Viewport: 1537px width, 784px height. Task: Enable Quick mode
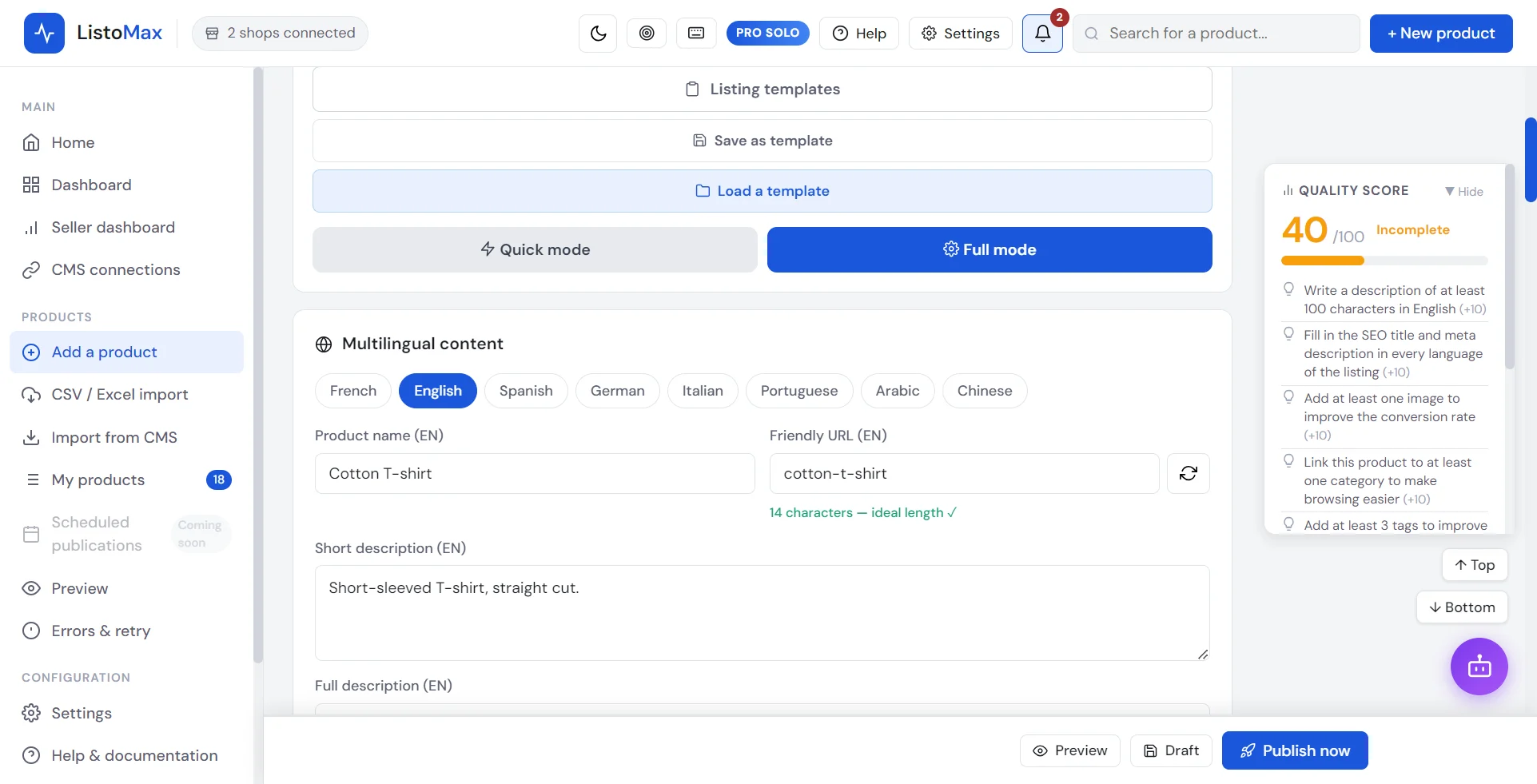(x=535, y=249)
